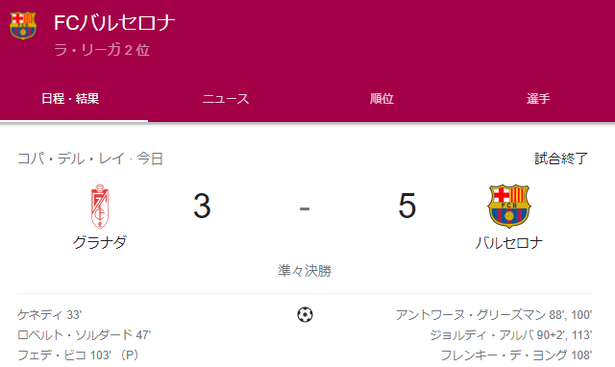Click the バルセロナ team name under crest

pyautogui.click(x=509, y=243)
